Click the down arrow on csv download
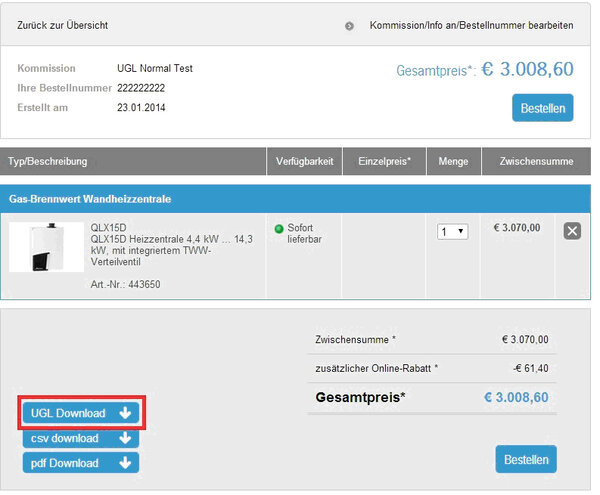 click(x=124, y=438)
